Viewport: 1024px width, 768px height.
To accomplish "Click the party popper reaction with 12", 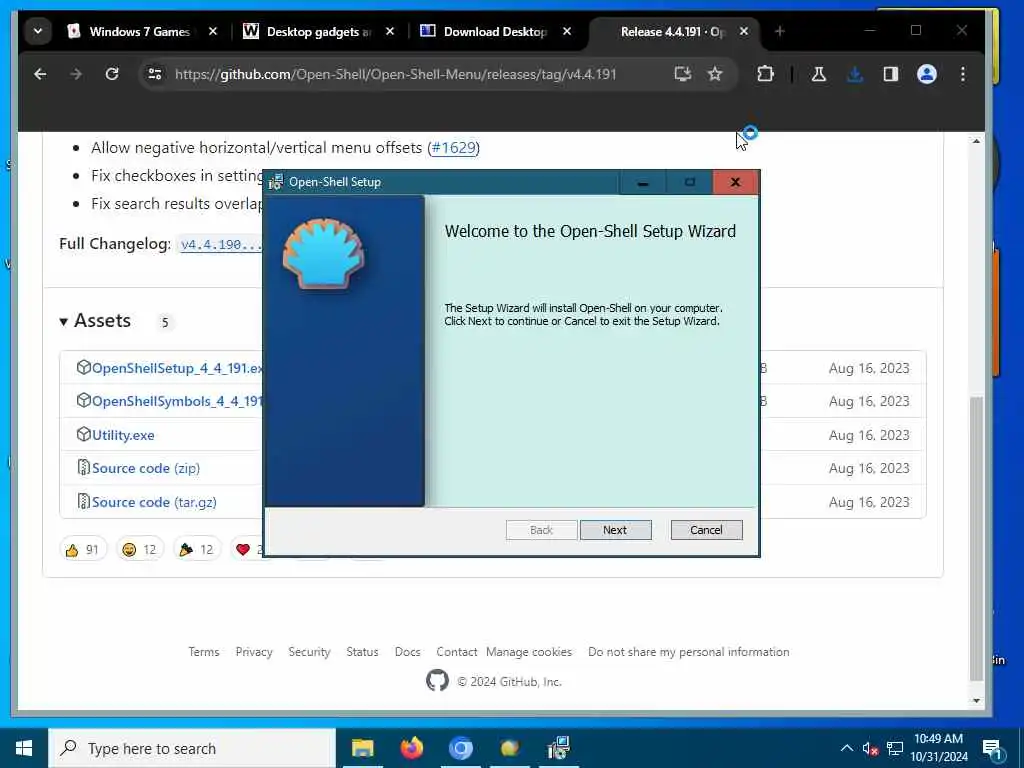I will pos(197,550).
